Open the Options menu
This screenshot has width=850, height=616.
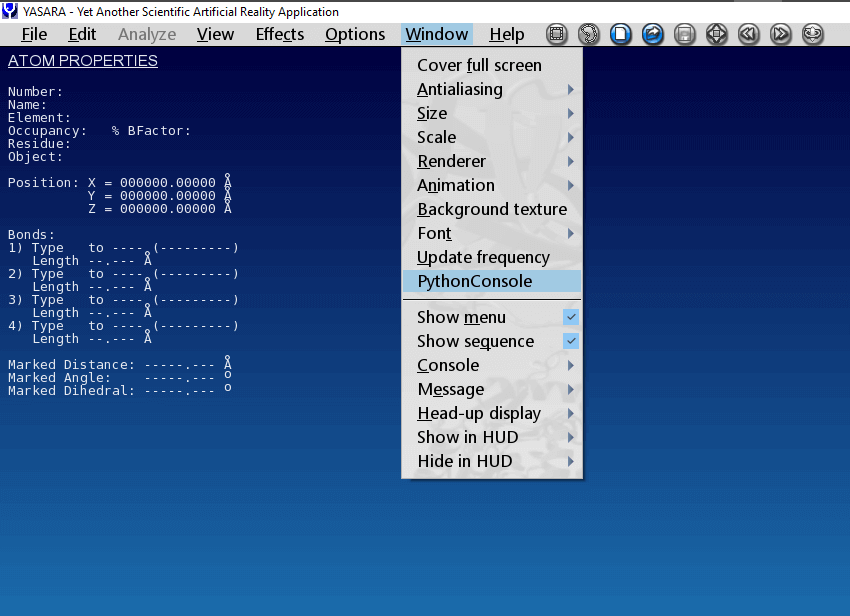tap(355, 34)
